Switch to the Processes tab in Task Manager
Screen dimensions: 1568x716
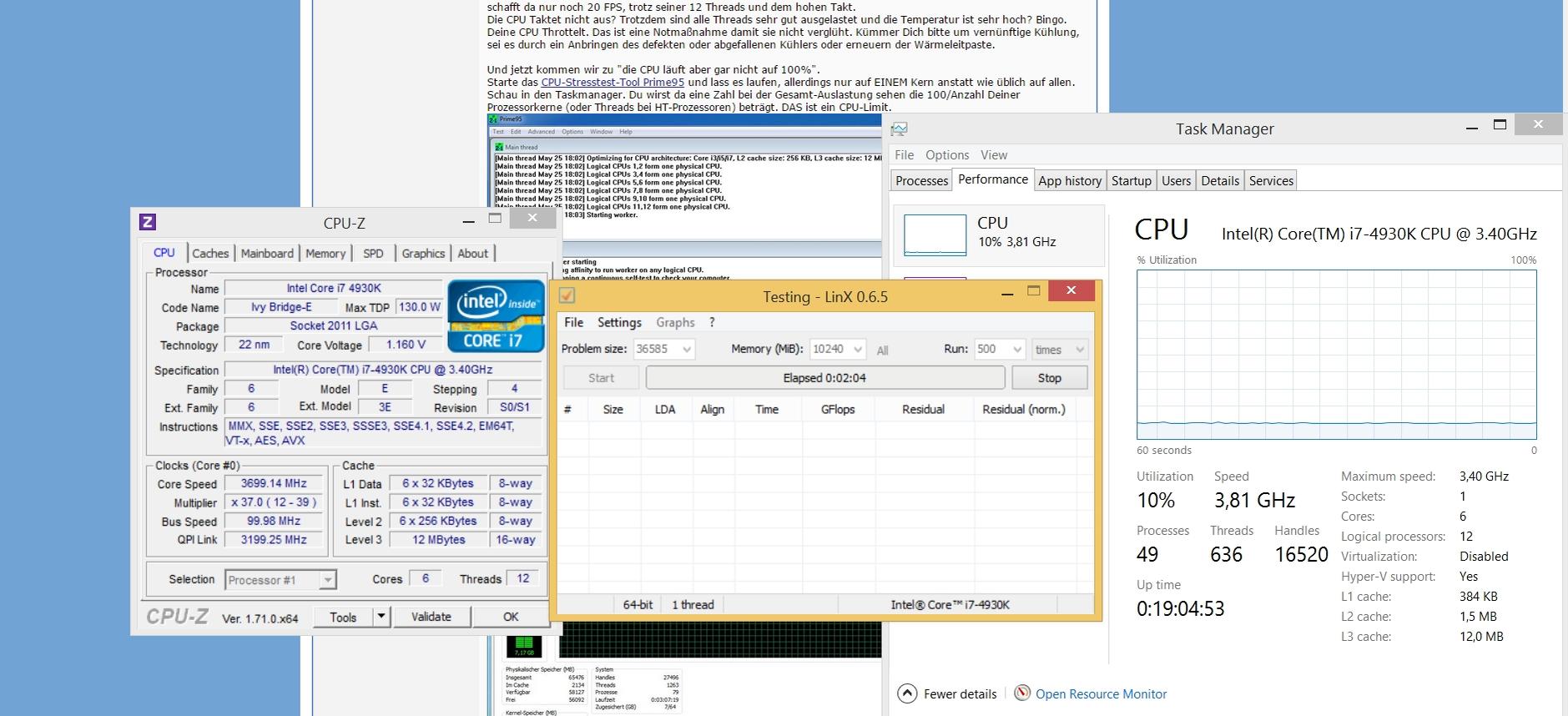tap(921, 181)
